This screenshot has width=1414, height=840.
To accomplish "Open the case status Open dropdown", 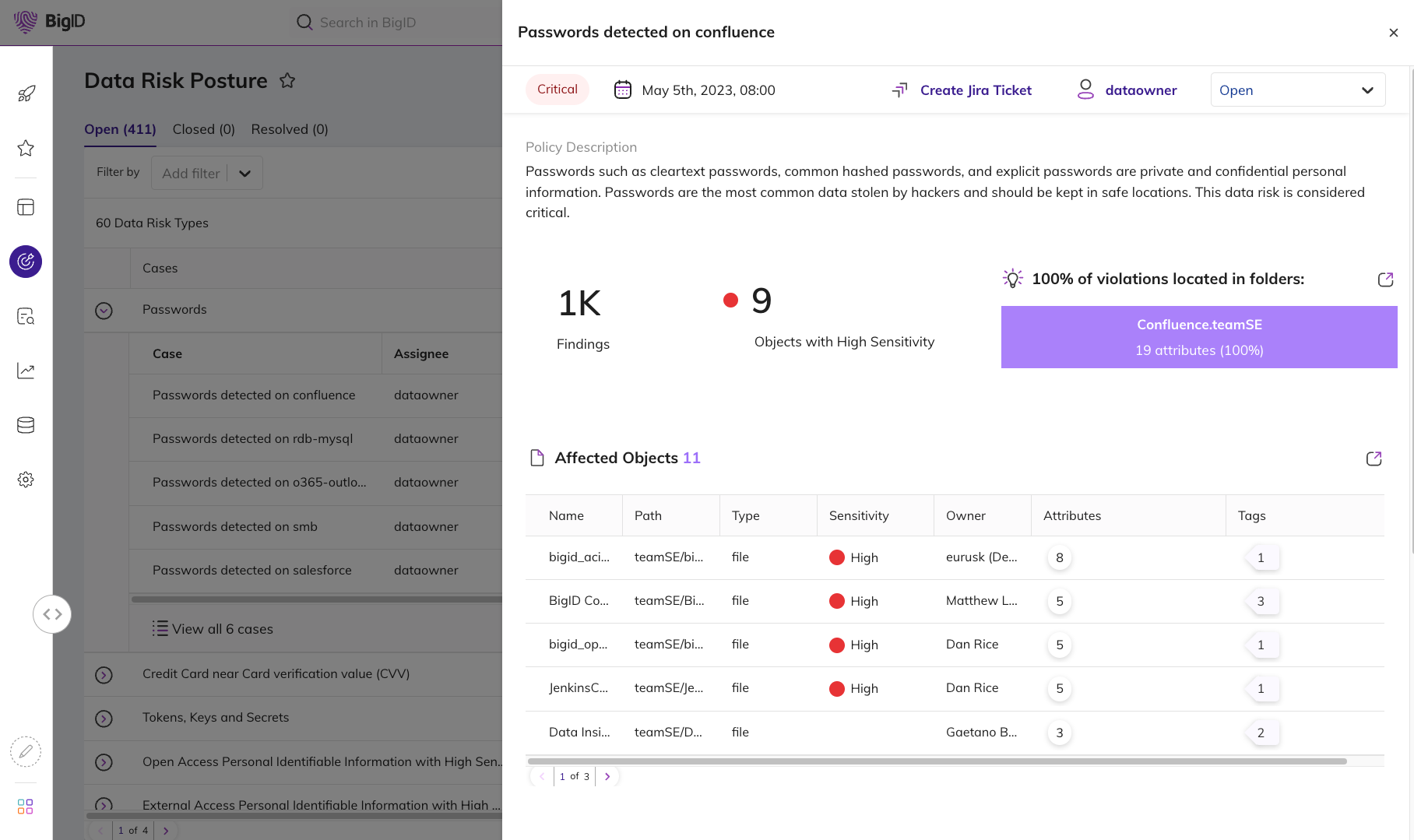I will click(x=1298, y=90).
